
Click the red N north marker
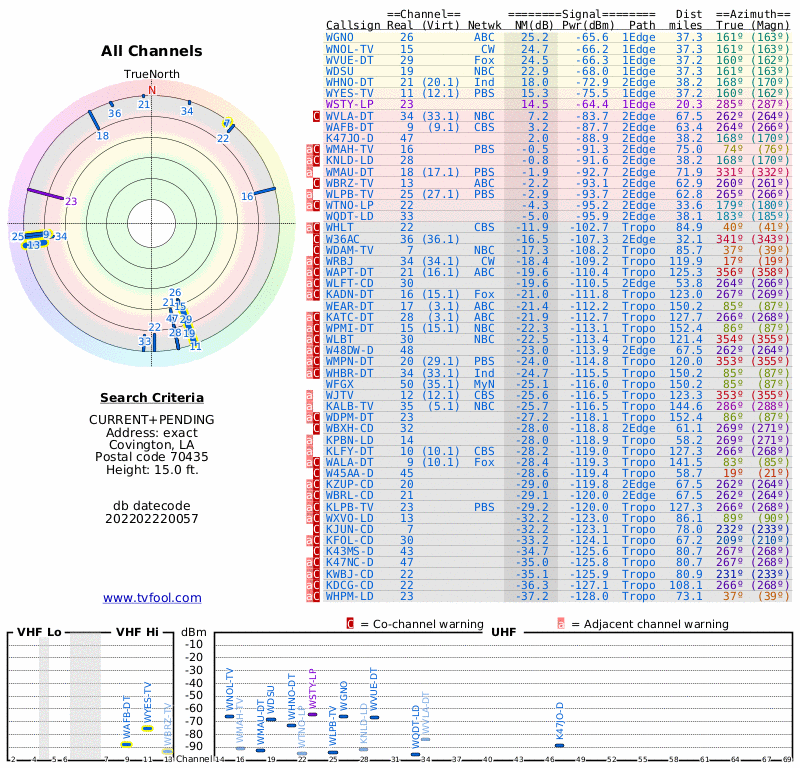click(152, 90)
